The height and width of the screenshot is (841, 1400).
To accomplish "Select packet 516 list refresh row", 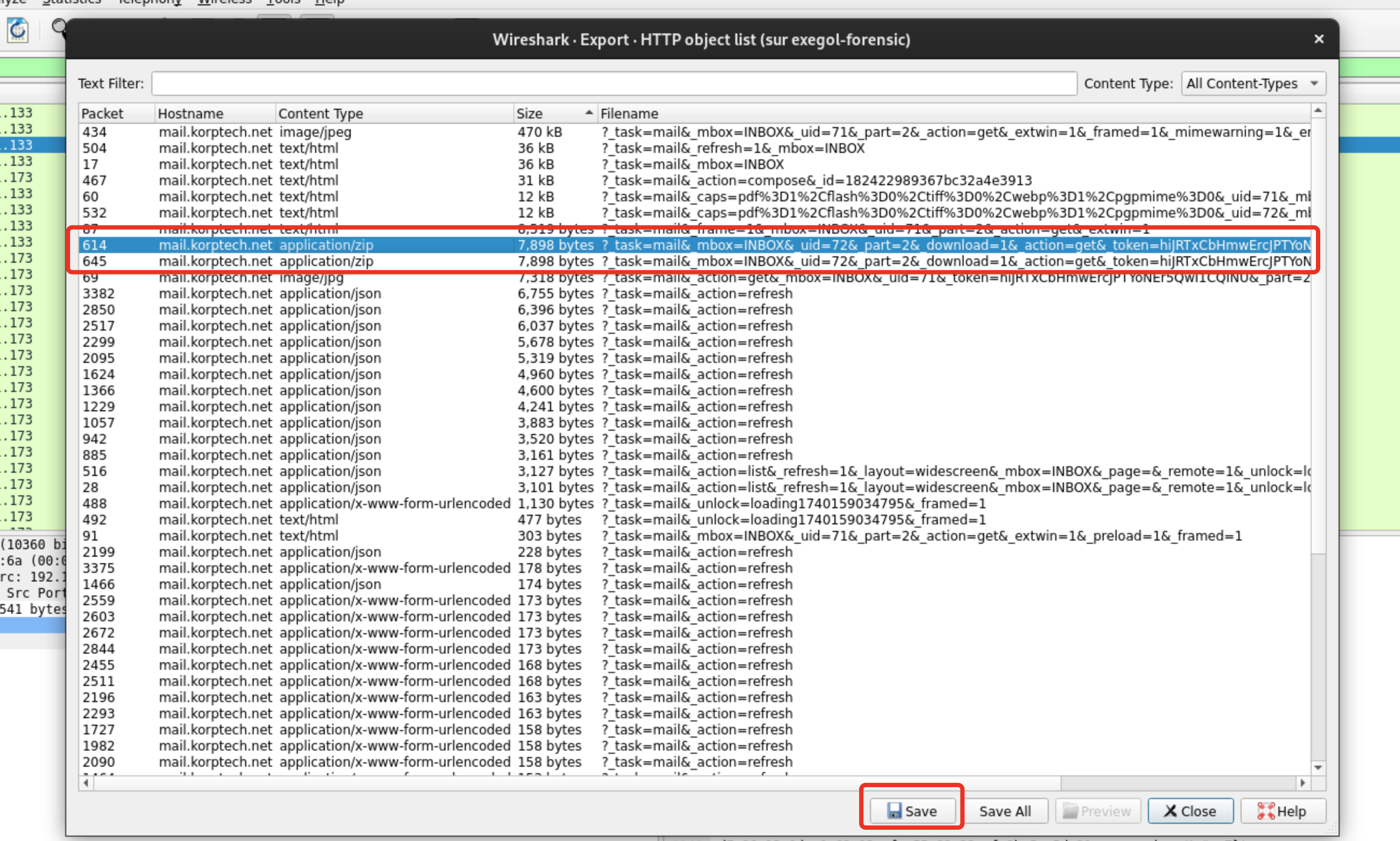I will coord(695,471).
